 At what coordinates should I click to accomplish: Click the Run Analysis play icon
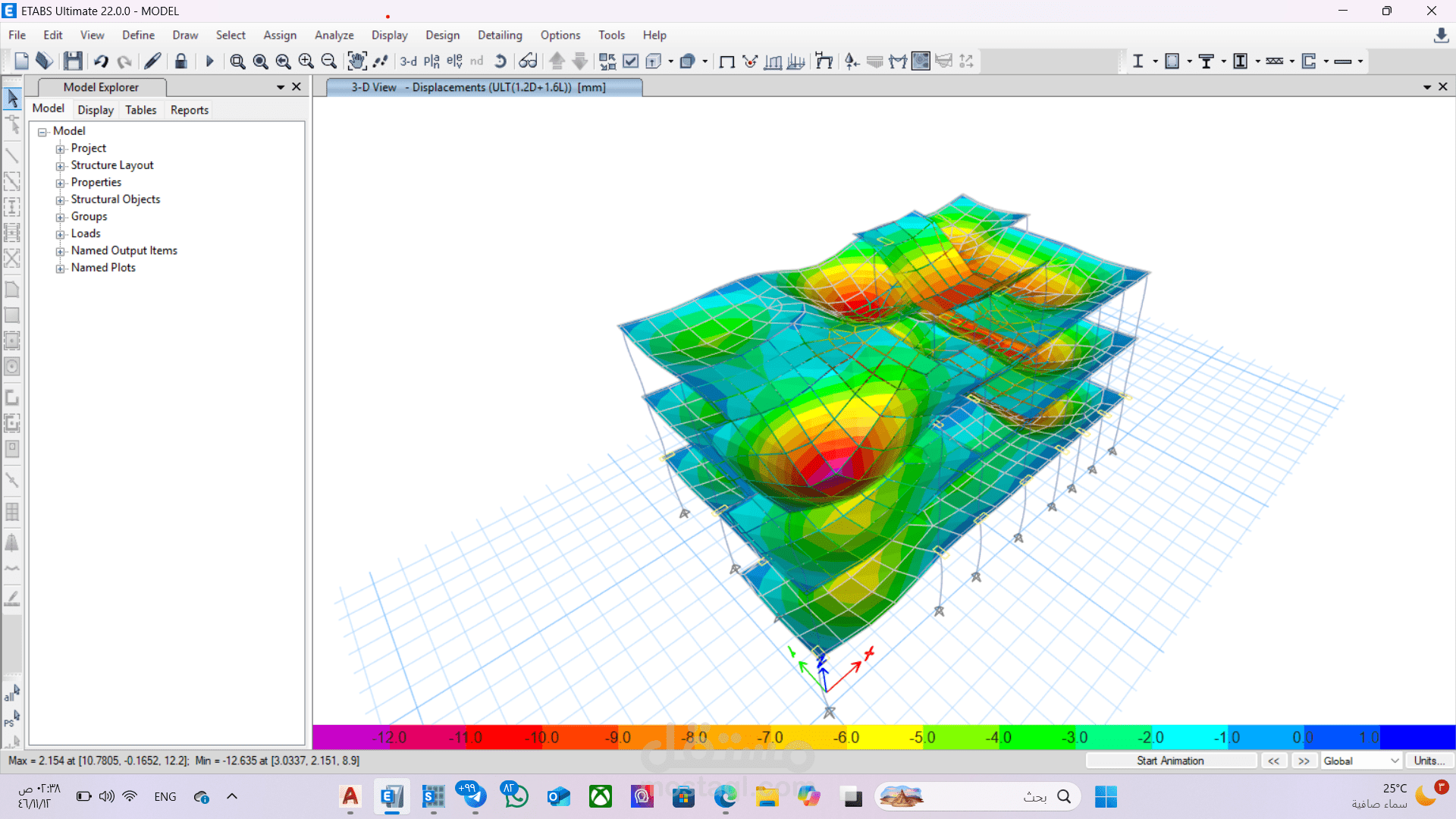[x=210, y=61]
